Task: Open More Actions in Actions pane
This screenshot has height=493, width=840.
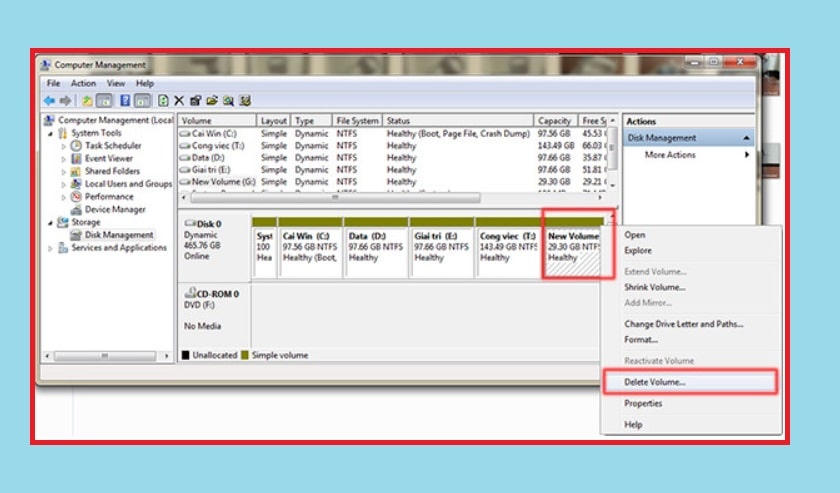Action: [x=670, y=155]
